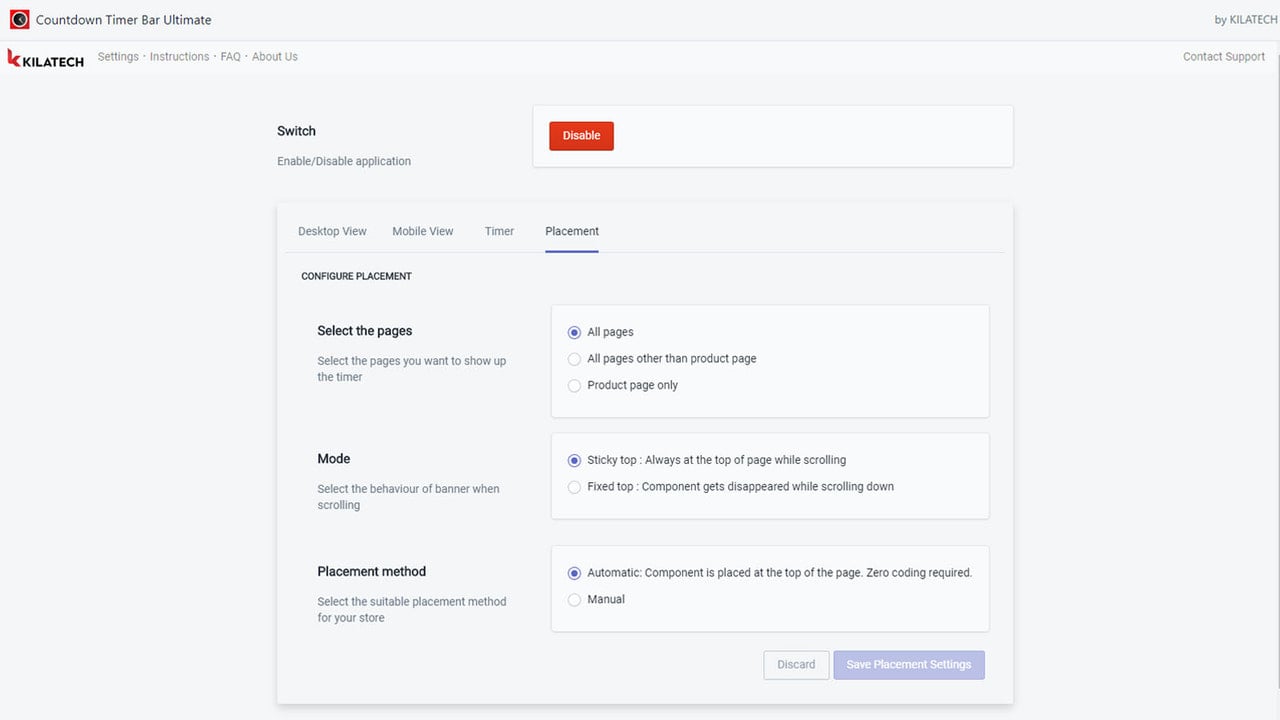Choose Fixed top mode radio button
The width and height of the screenshot is (1280, 720).
[x=574, y=487]
